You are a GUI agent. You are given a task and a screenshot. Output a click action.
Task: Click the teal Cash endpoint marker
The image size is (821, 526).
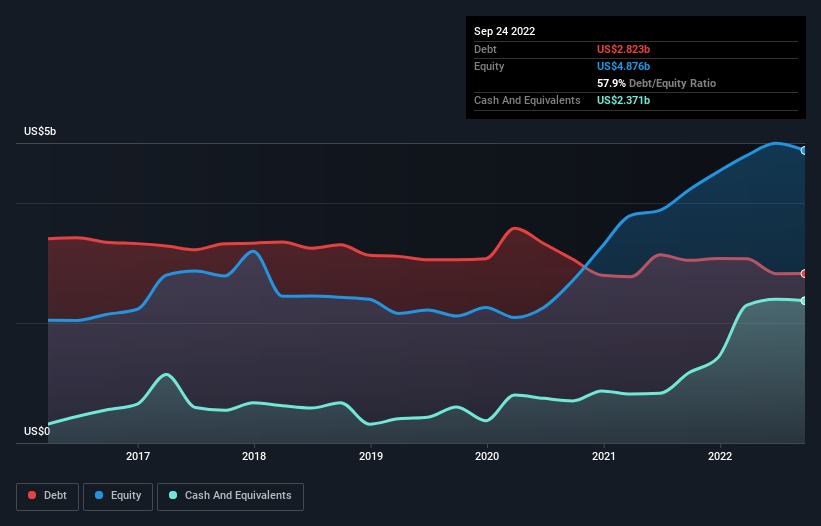pyautogui.click(x=804, y=301)
